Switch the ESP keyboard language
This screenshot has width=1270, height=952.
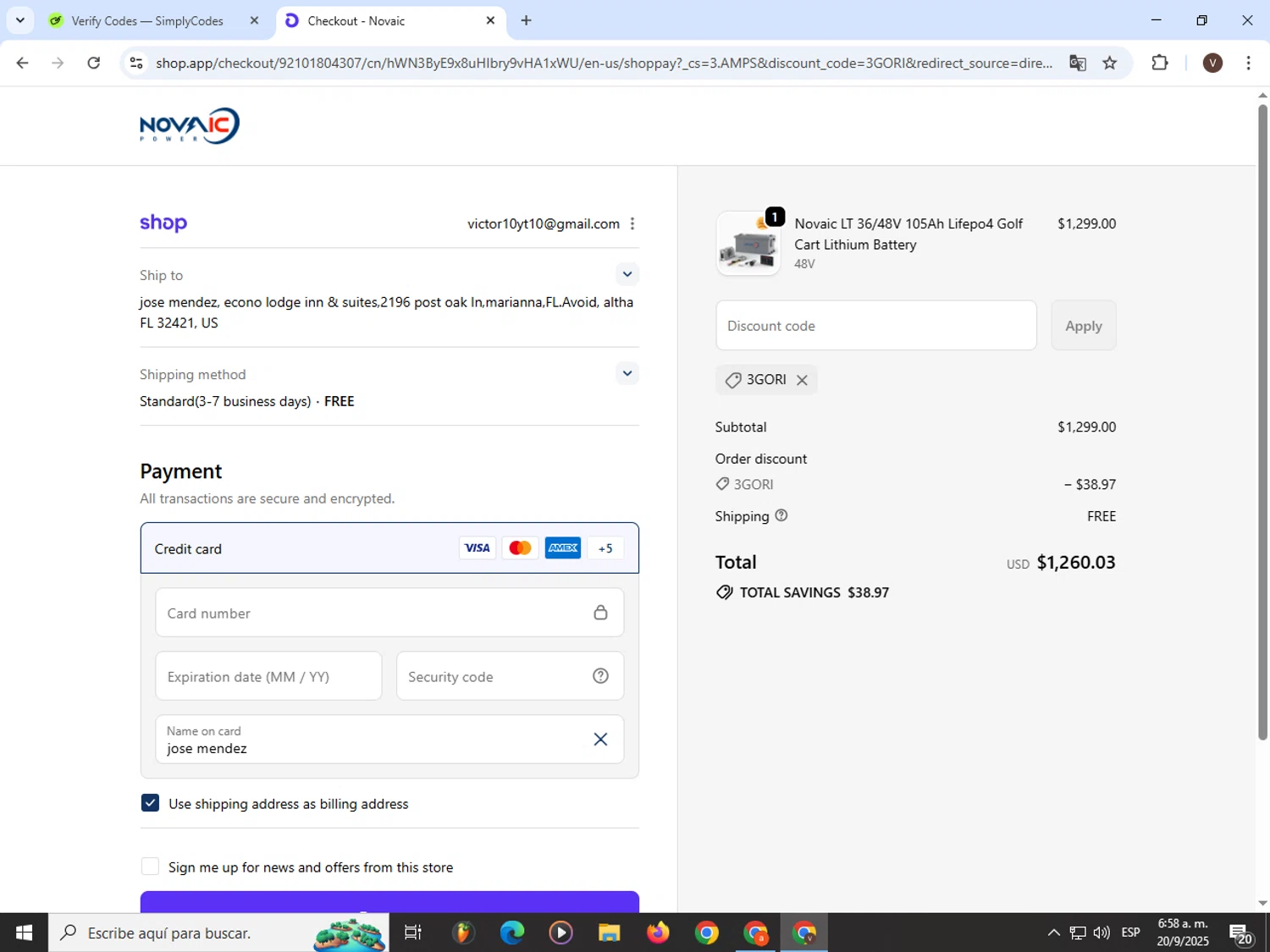click(1131, 933)
